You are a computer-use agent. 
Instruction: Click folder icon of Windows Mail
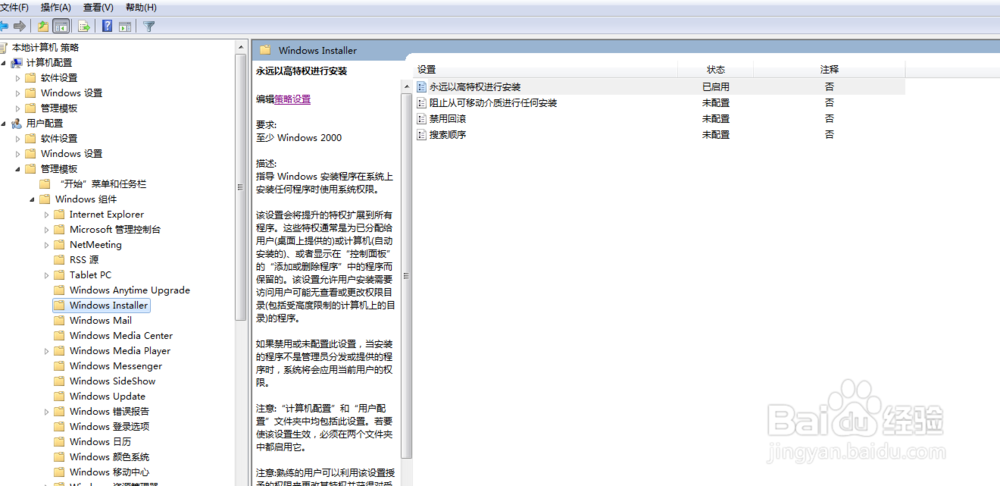tap(59, 320)
